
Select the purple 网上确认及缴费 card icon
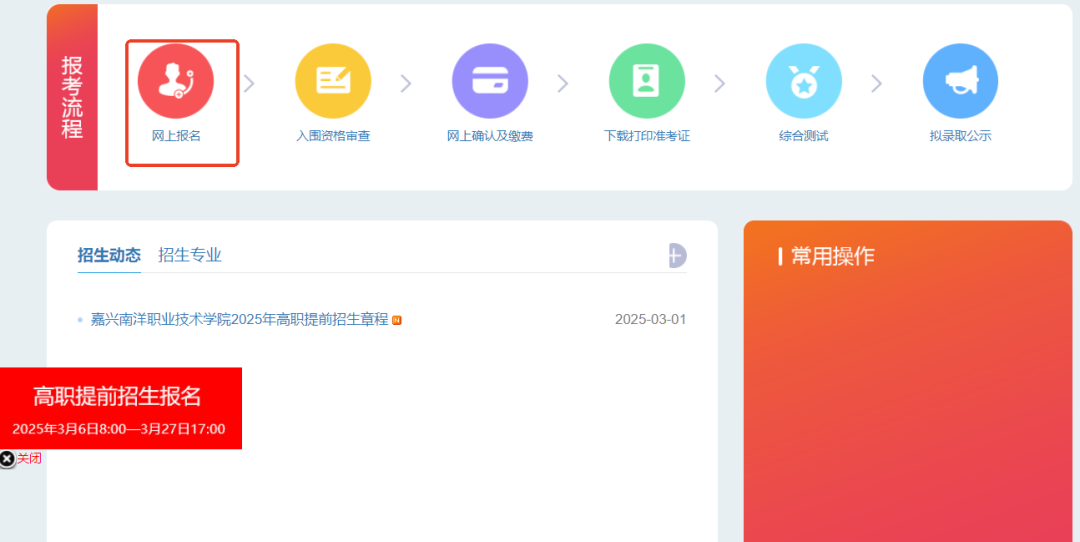pos(490,81)
